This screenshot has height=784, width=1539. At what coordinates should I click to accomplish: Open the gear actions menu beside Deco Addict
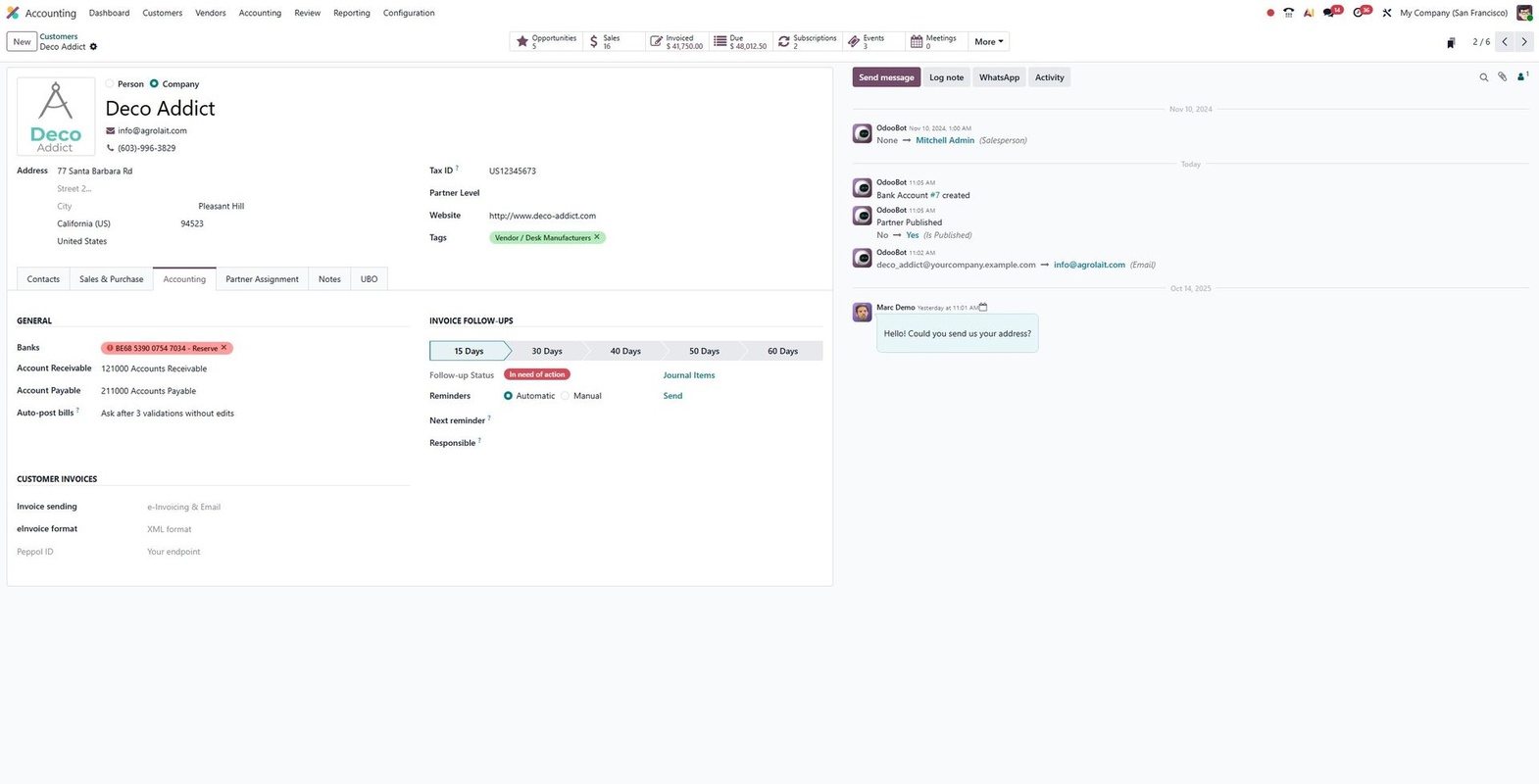pyautogui.click(x=94, y=47)
